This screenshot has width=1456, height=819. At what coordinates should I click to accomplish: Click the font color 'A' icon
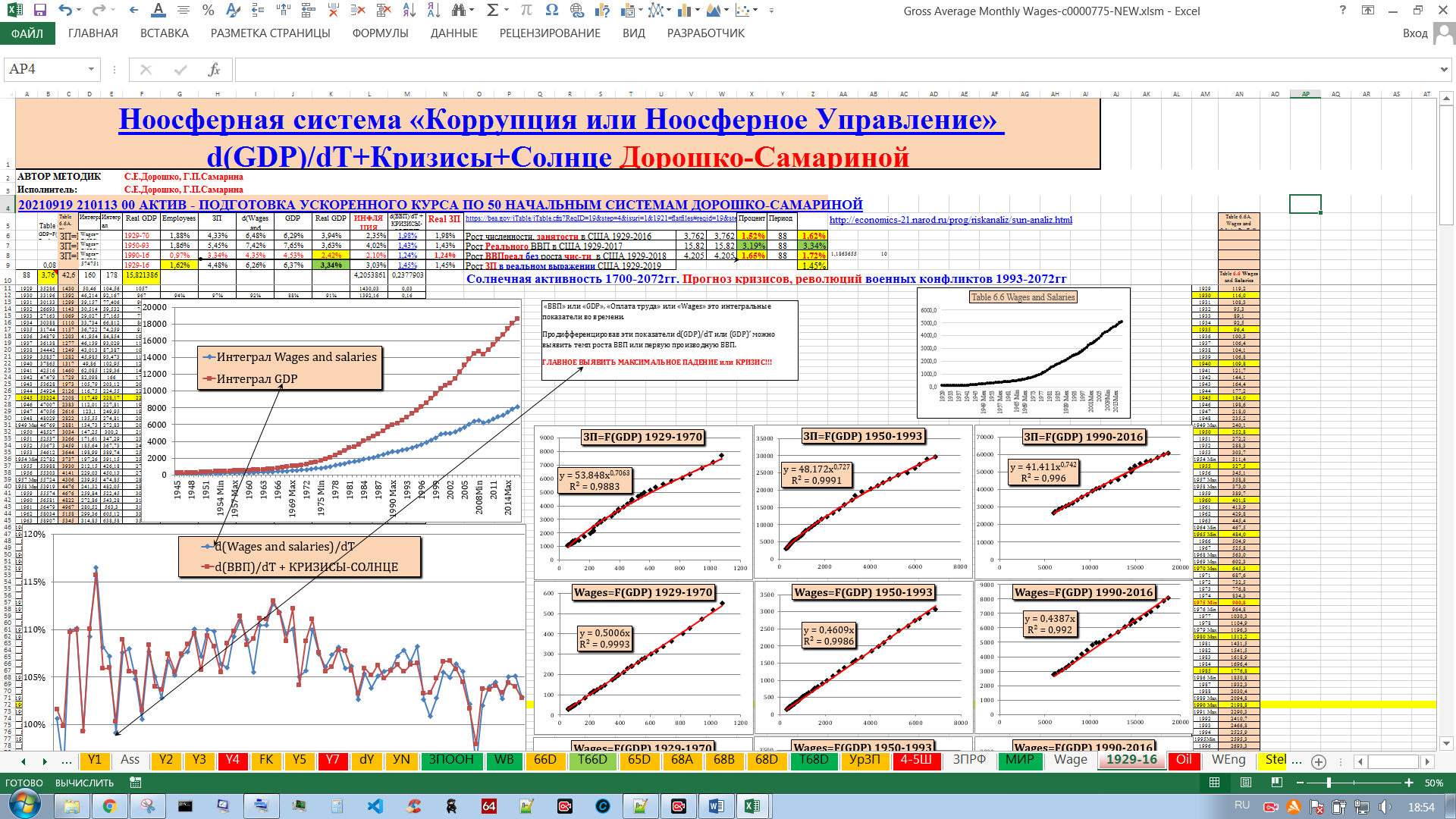(x=158, y=11)
